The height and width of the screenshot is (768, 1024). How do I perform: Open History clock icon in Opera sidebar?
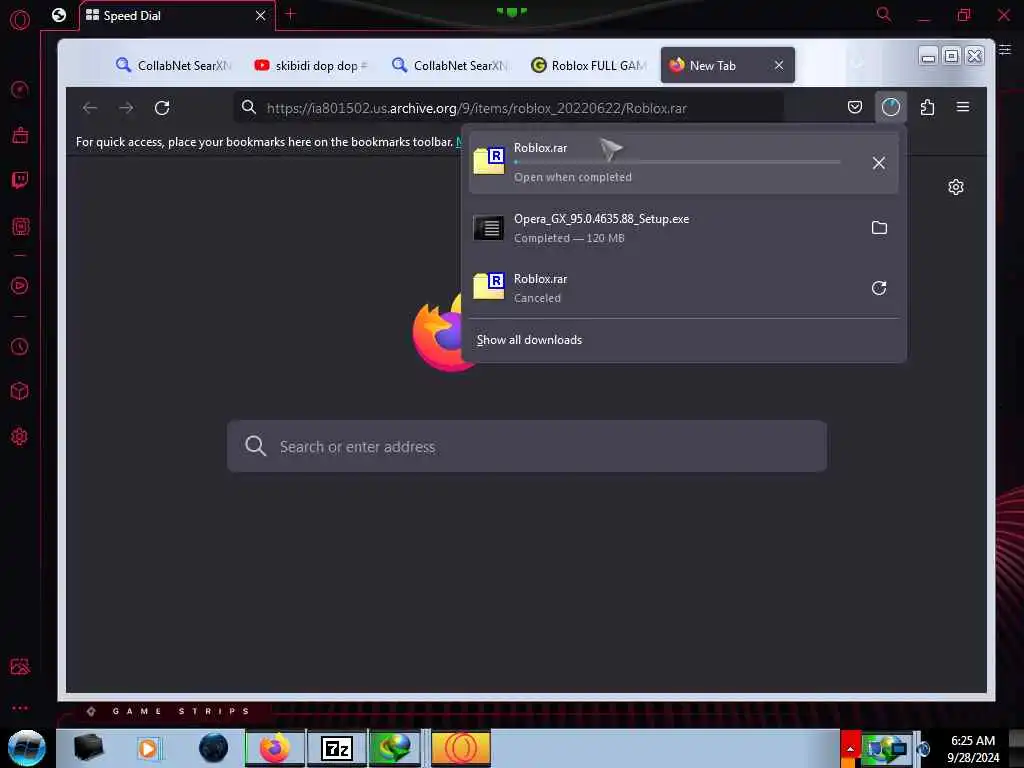[20, 346]
